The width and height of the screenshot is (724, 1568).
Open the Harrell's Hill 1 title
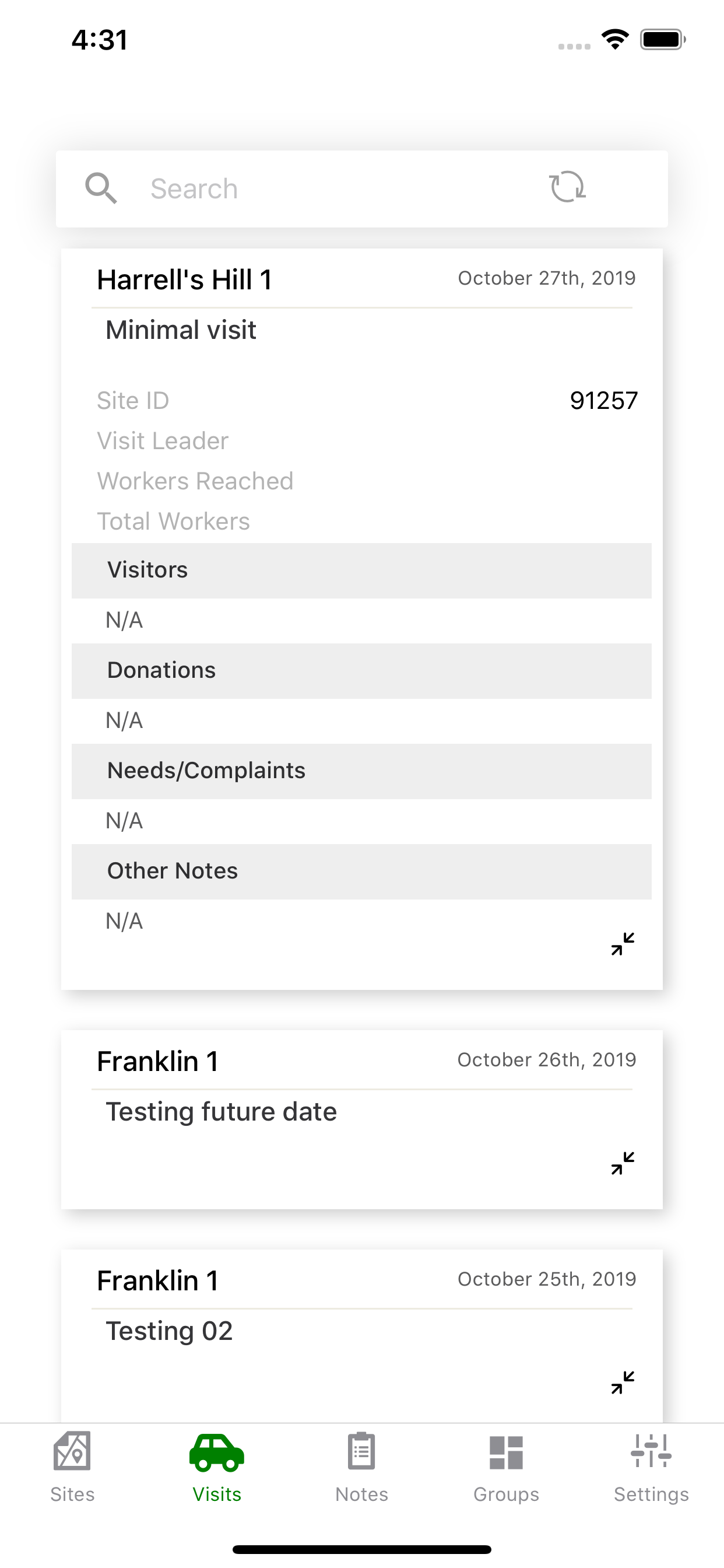coord(184,280)
